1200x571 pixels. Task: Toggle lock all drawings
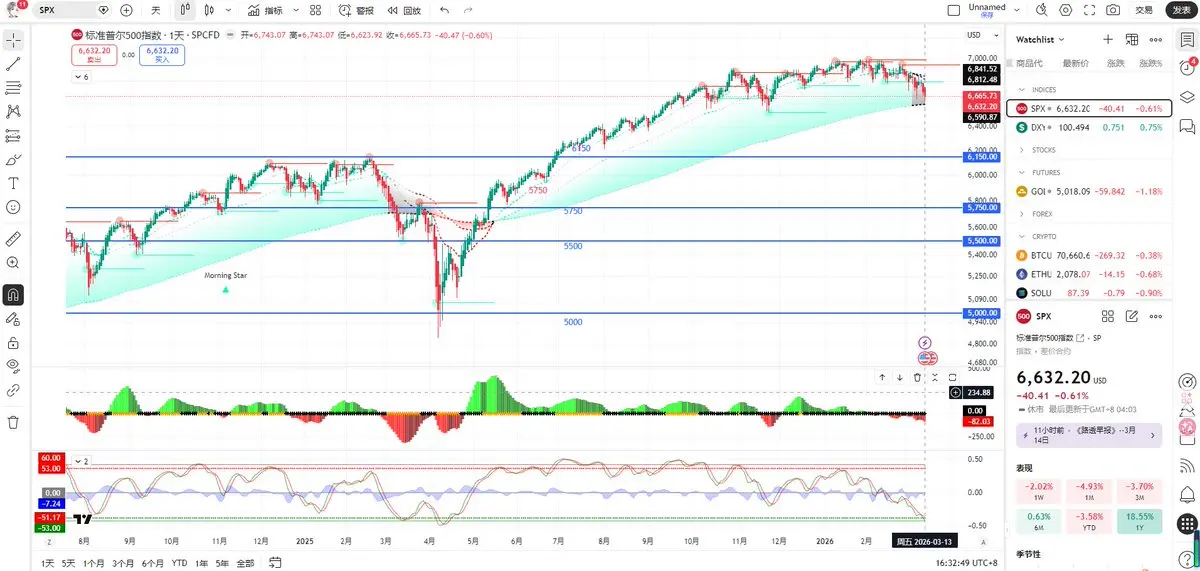tap(13, 342)
